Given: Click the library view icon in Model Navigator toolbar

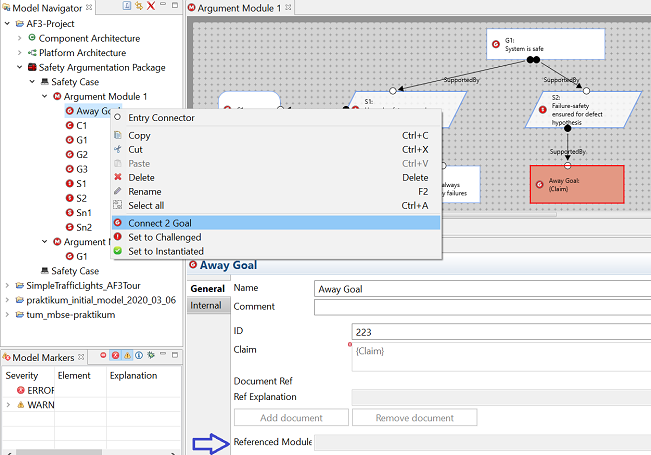Looking at the screenshot, I should pyautogui.click(x=127, y=6).
